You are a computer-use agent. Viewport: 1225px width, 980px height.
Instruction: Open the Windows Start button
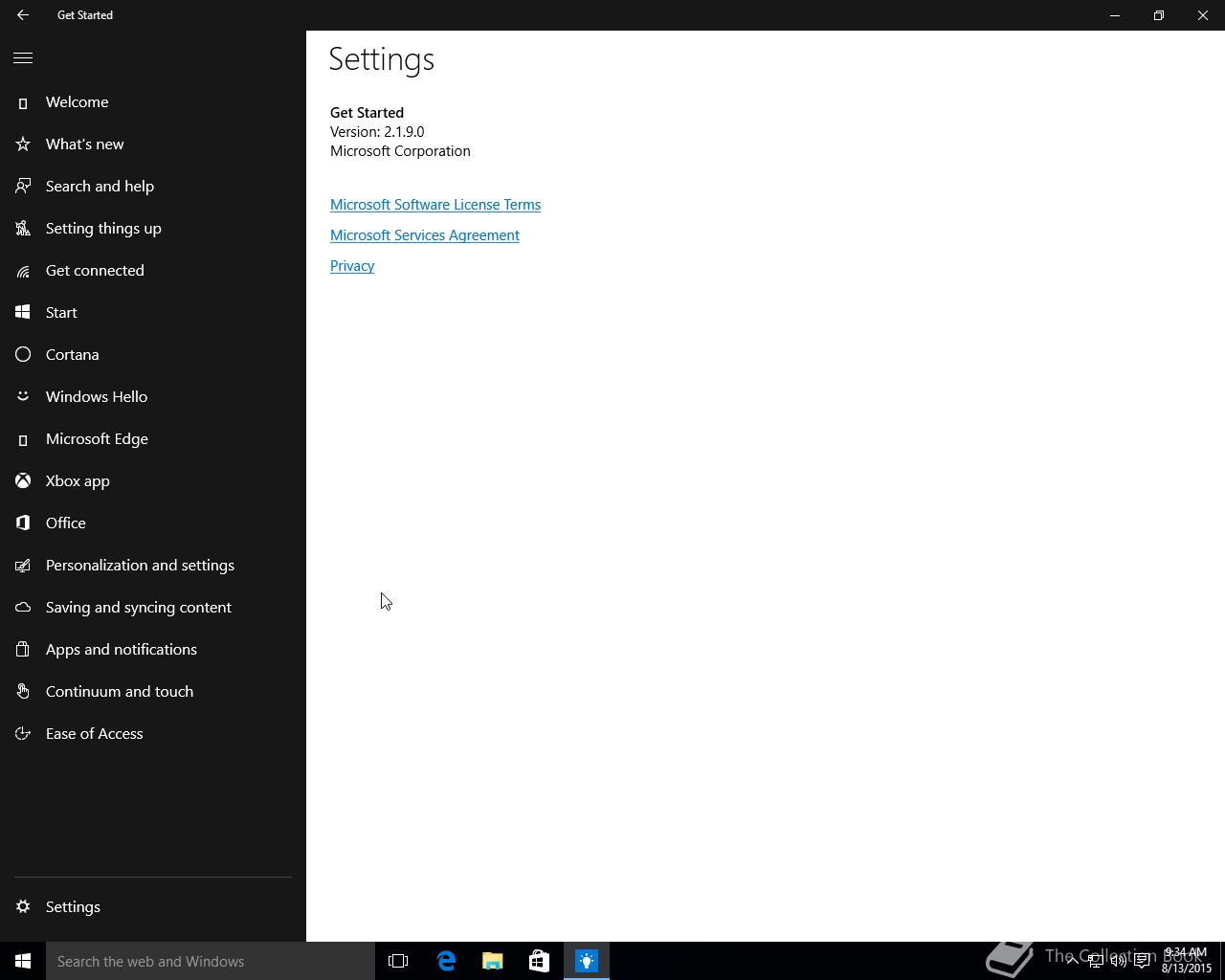(x=23, y=961)
